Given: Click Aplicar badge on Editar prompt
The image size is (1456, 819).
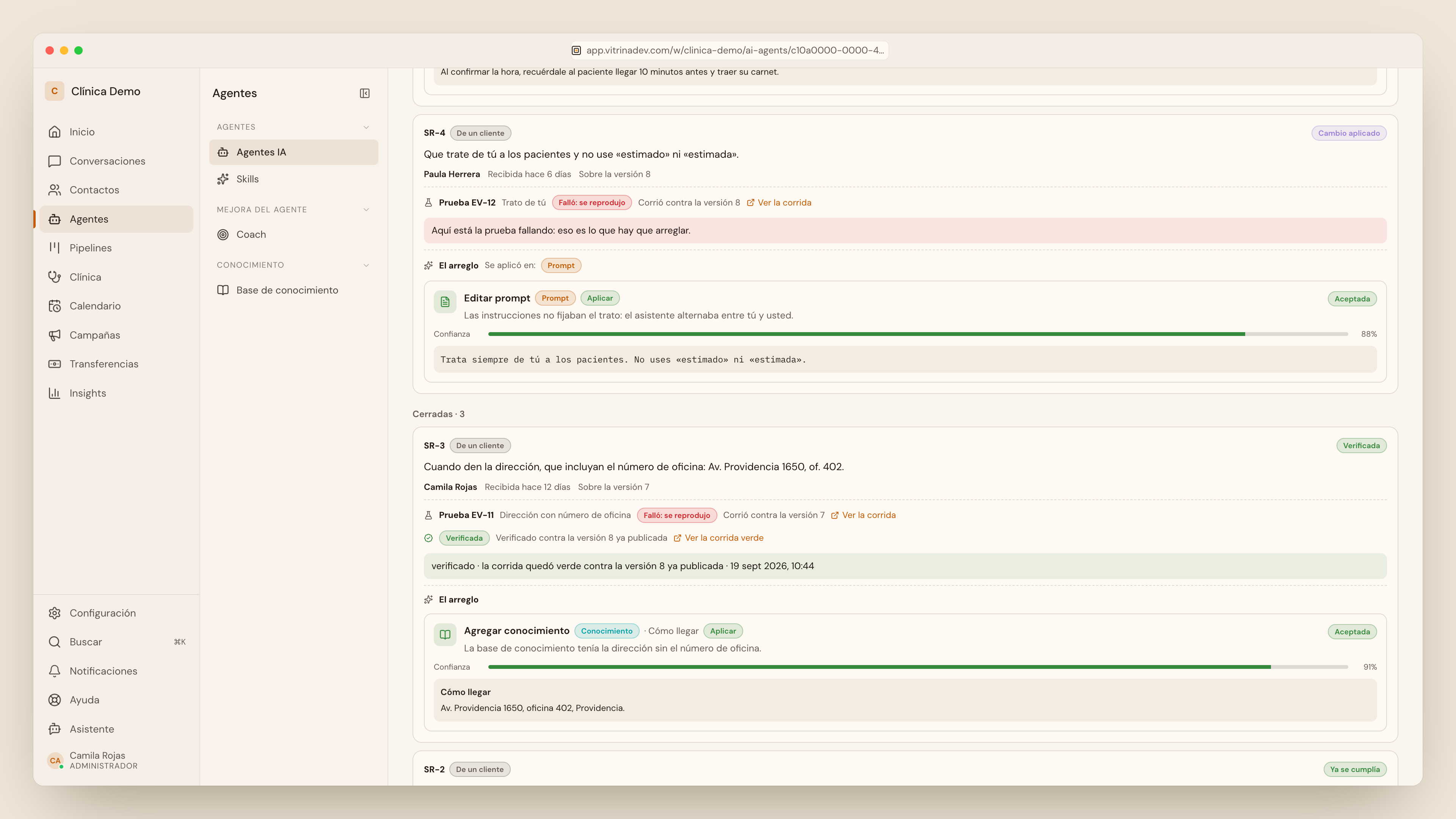Looking at the screenshot, I should pyautogui.click(x=600, y=298).
